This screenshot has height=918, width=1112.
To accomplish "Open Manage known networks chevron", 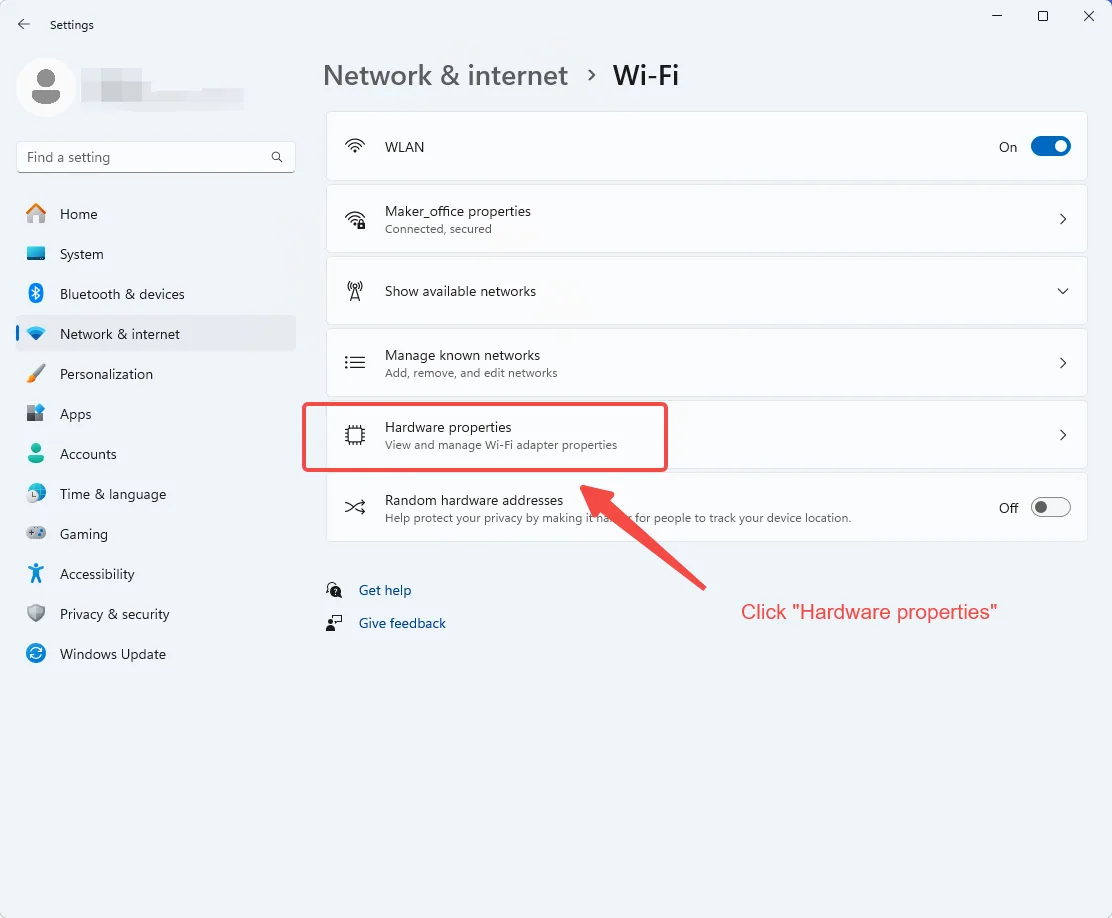I will tap(1062, 363).
